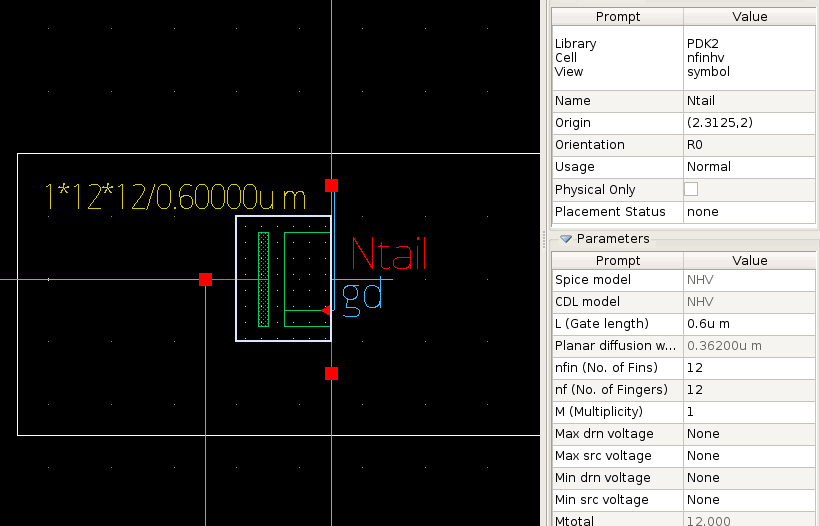The image size is (820, 526).
Task: Click the red handle above the transistor
Action: point(331,185)
